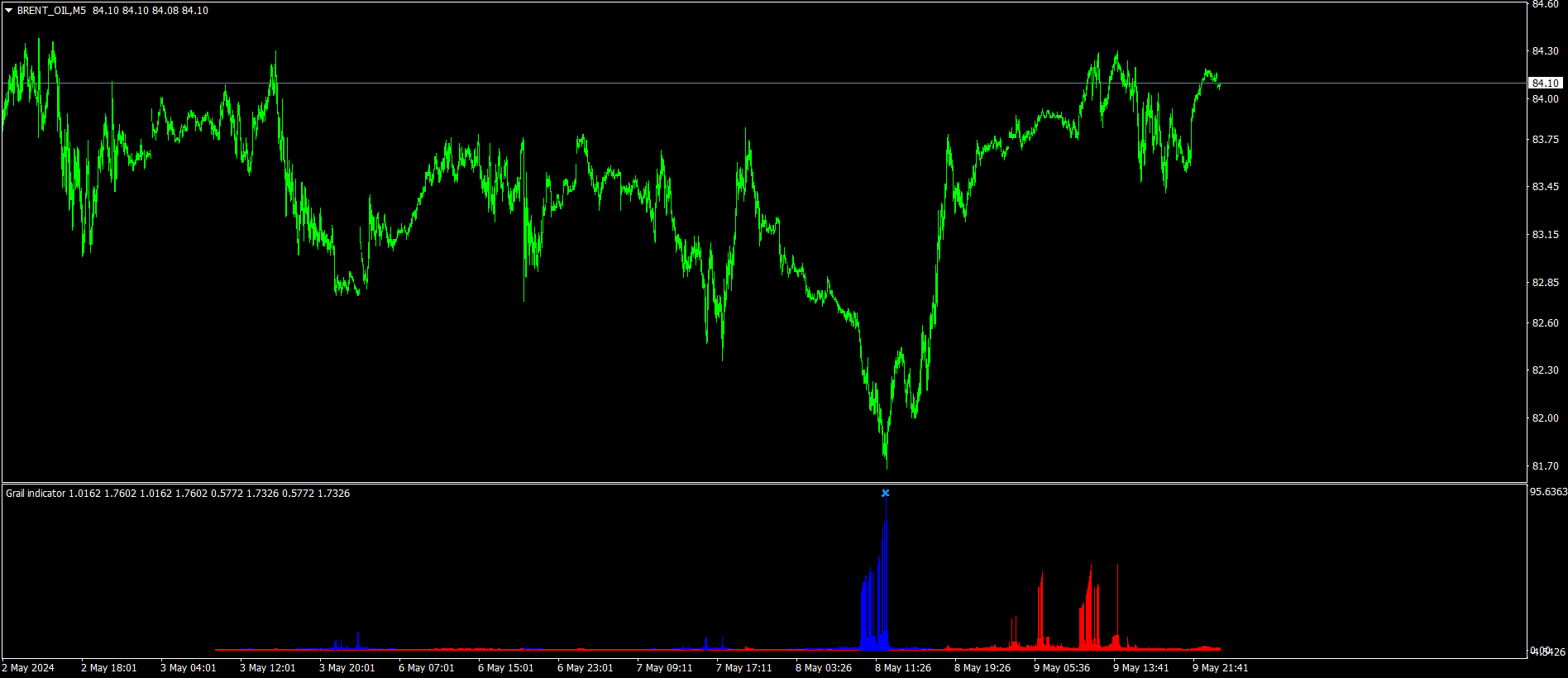Click the 9 May 21:41 time label

[1221, 668]
